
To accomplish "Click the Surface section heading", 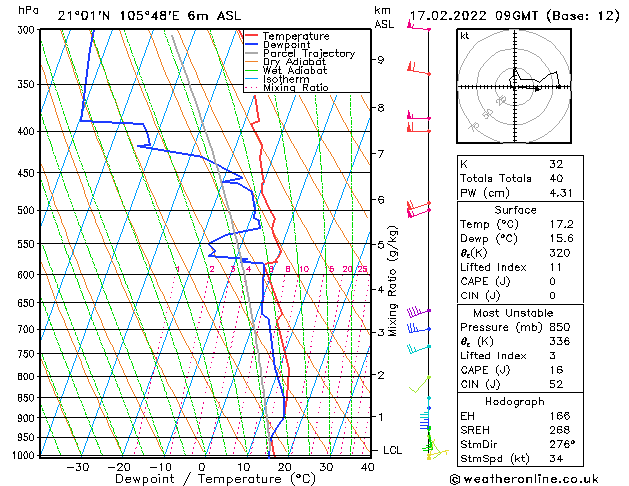I will (515, 210).
